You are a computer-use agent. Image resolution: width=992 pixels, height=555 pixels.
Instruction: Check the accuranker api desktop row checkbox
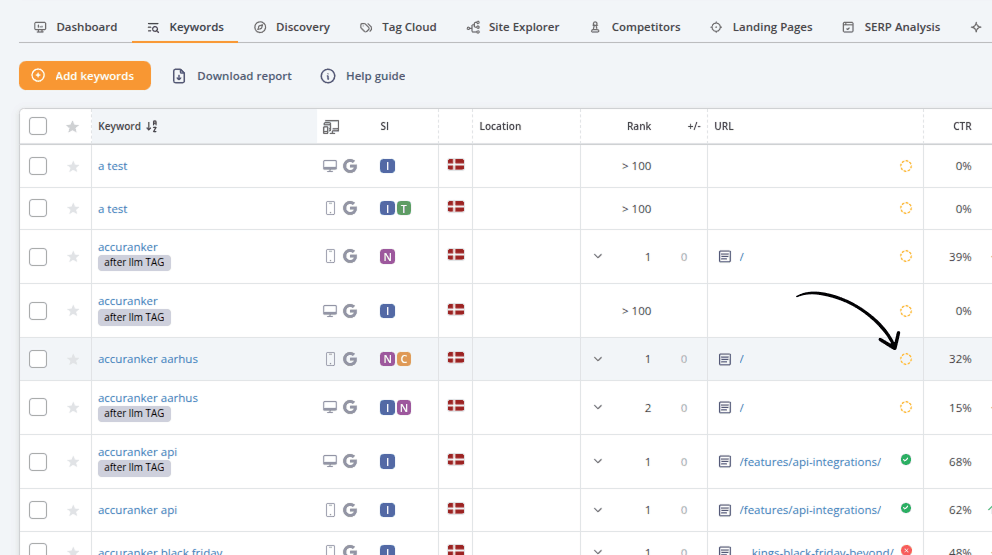point(38,461)
